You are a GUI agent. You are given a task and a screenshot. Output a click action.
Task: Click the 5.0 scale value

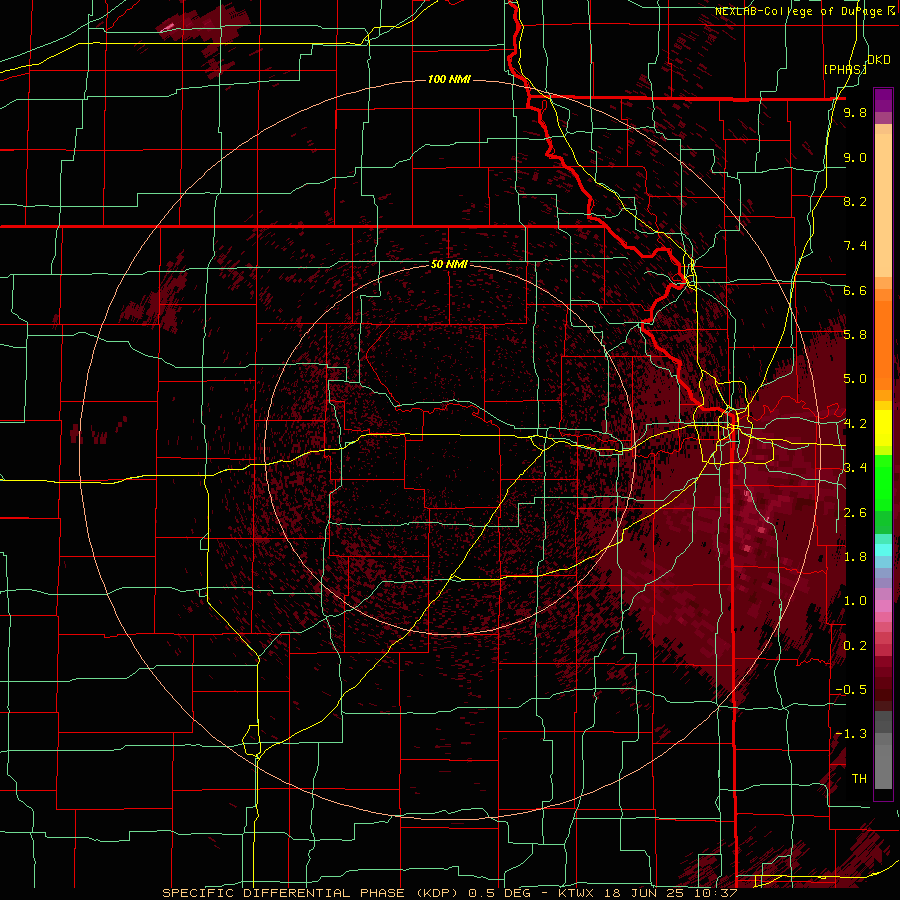(855, 379)
